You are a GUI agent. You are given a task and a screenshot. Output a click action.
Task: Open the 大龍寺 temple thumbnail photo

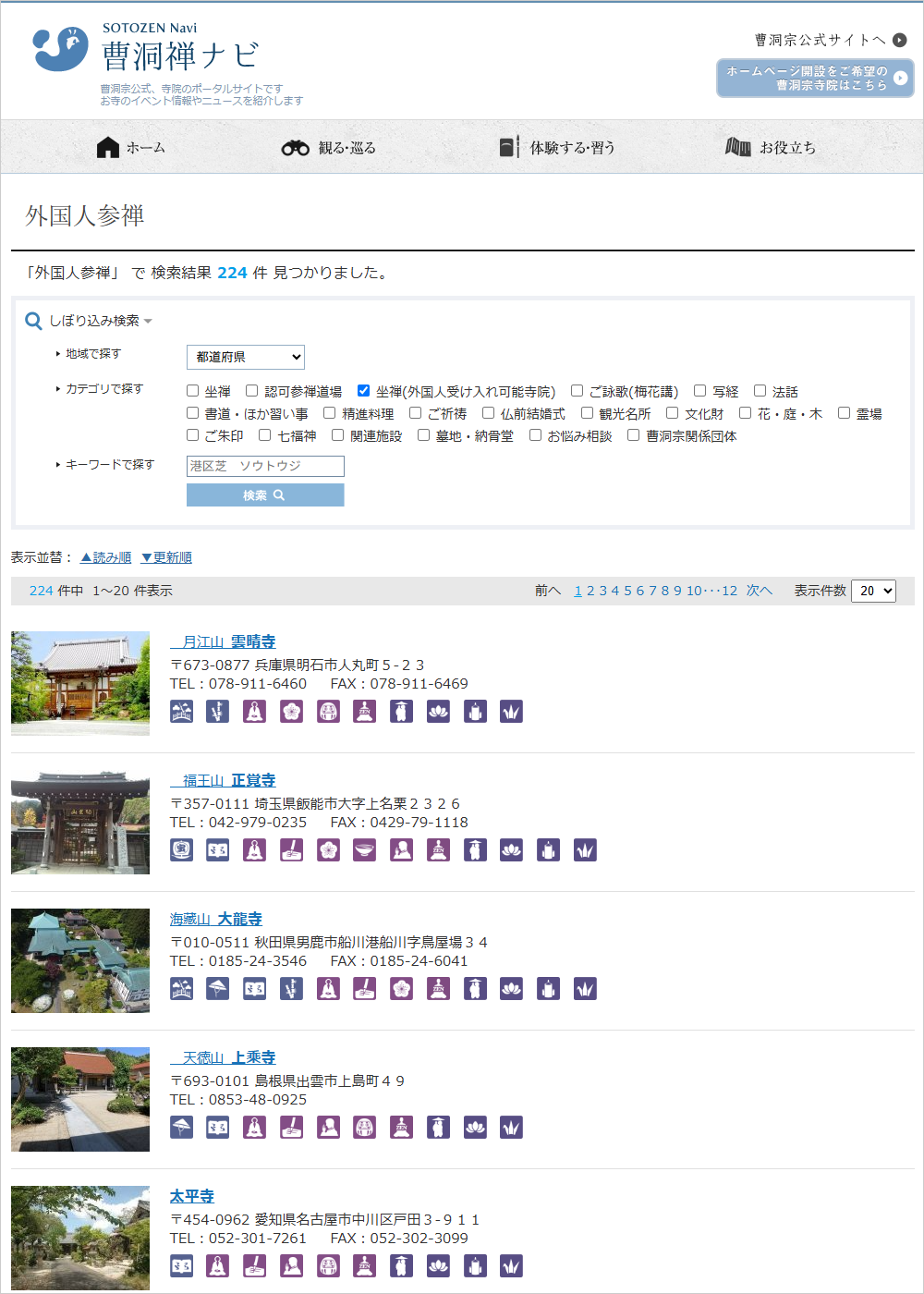tap(80, 960)
